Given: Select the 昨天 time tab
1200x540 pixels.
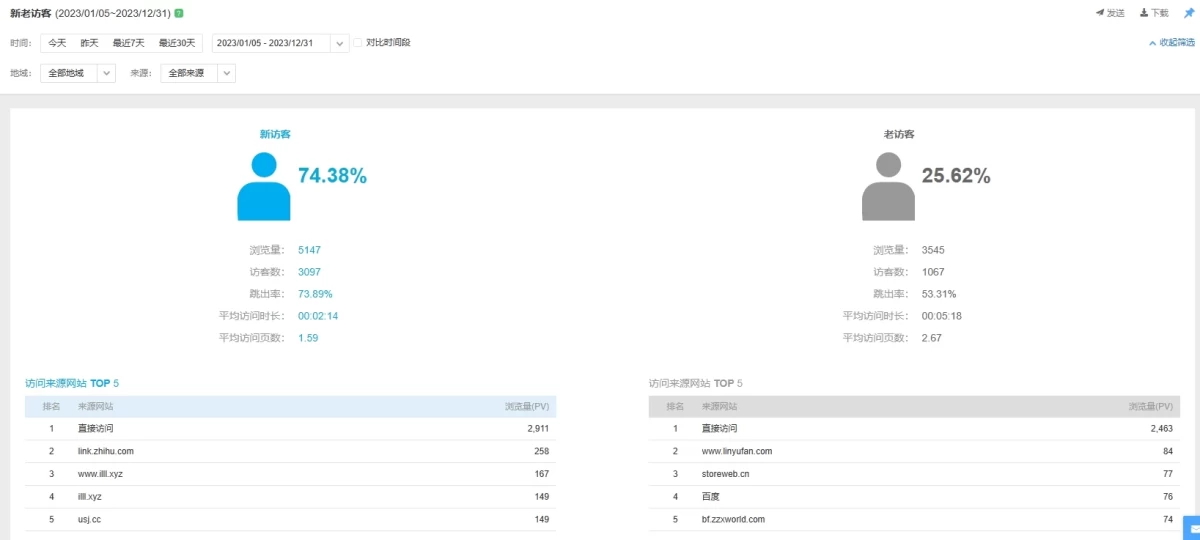Looking at the screenshot, I should click(x=90, y=43).
